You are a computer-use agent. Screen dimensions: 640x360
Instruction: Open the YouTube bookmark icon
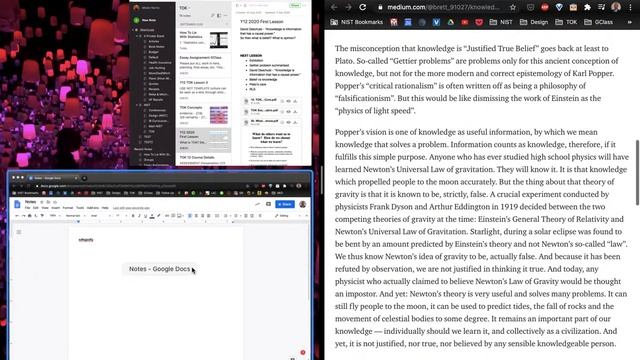[464, 22]
